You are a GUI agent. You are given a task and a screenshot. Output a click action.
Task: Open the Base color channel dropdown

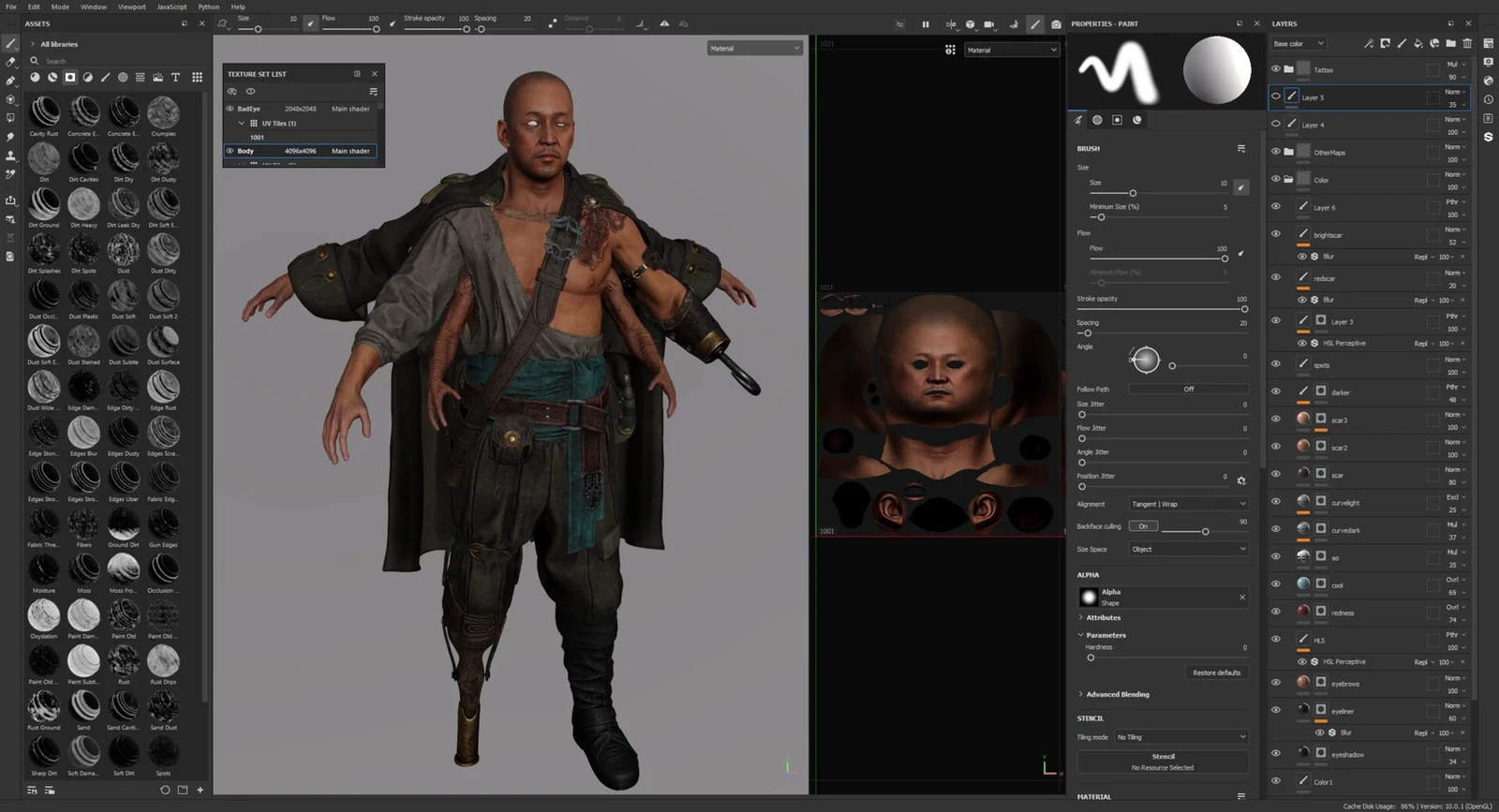pyautogui.click(x=1298, y=43)
